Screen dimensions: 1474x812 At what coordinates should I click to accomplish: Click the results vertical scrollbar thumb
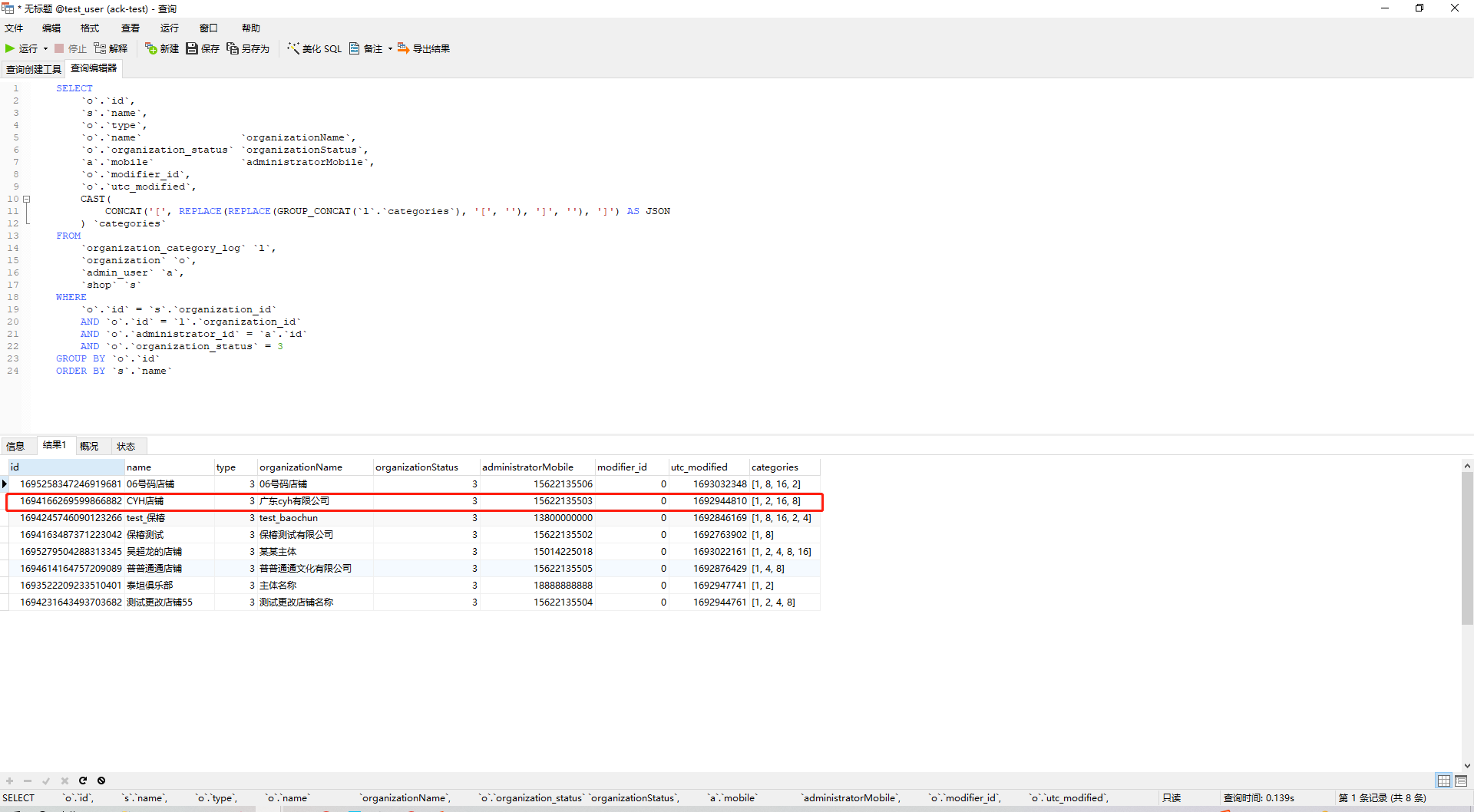tap(1467, 548)
